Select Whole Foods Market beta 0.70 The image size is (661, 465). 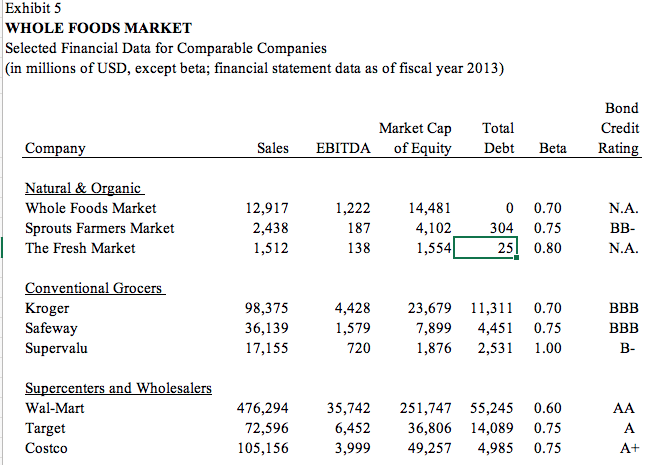coord(548,208)
